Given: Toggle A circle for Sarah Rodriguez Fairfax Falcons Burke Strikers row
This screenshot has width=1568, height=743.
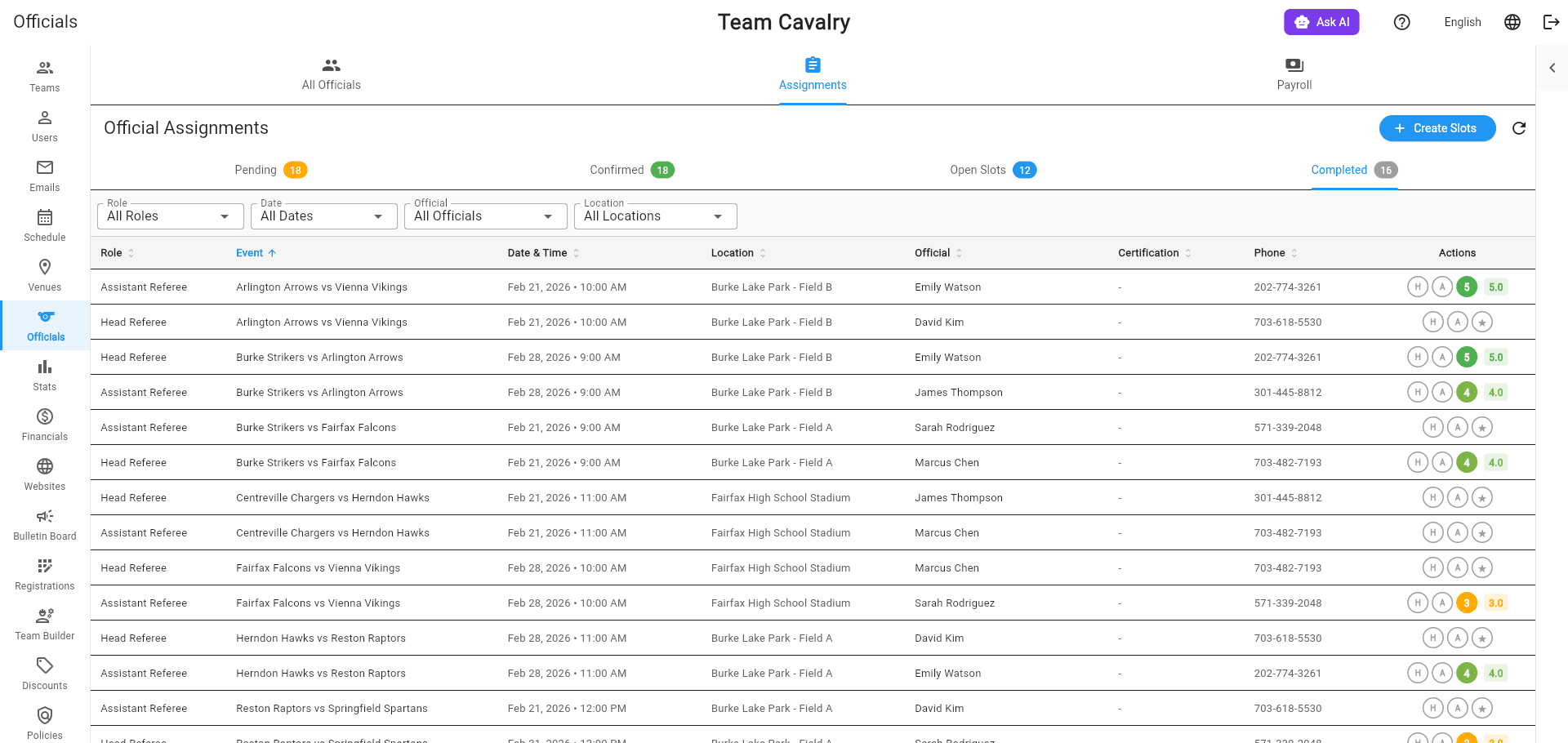Looking at the screenshot, I should pyautogui.click(x=1458, y=427).
